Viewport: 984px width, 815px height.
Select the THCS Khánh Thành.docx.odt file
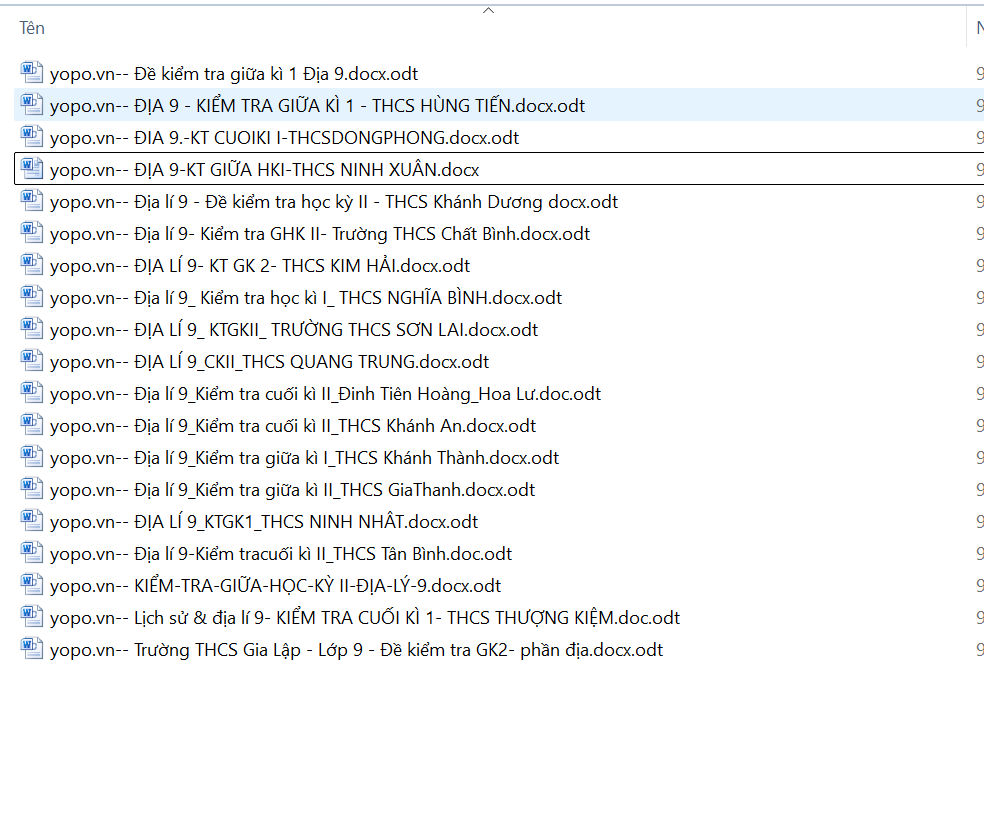tap(304, 458)
